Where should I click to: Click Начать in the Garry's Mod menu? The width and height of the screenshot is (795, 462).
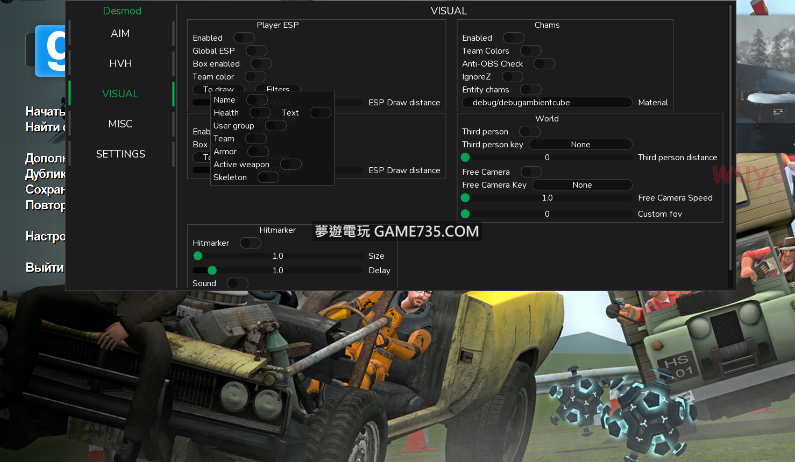[45, 112]
